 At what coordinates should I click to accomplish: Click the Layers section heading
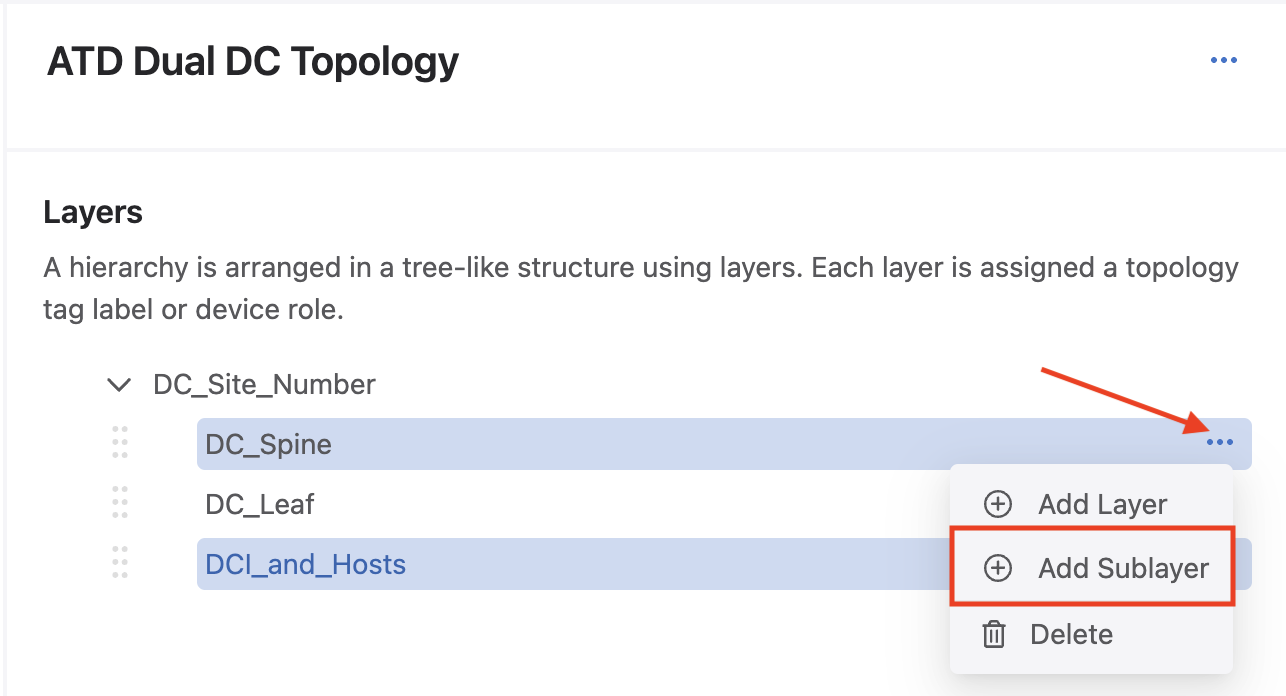(x=93, y=212)
